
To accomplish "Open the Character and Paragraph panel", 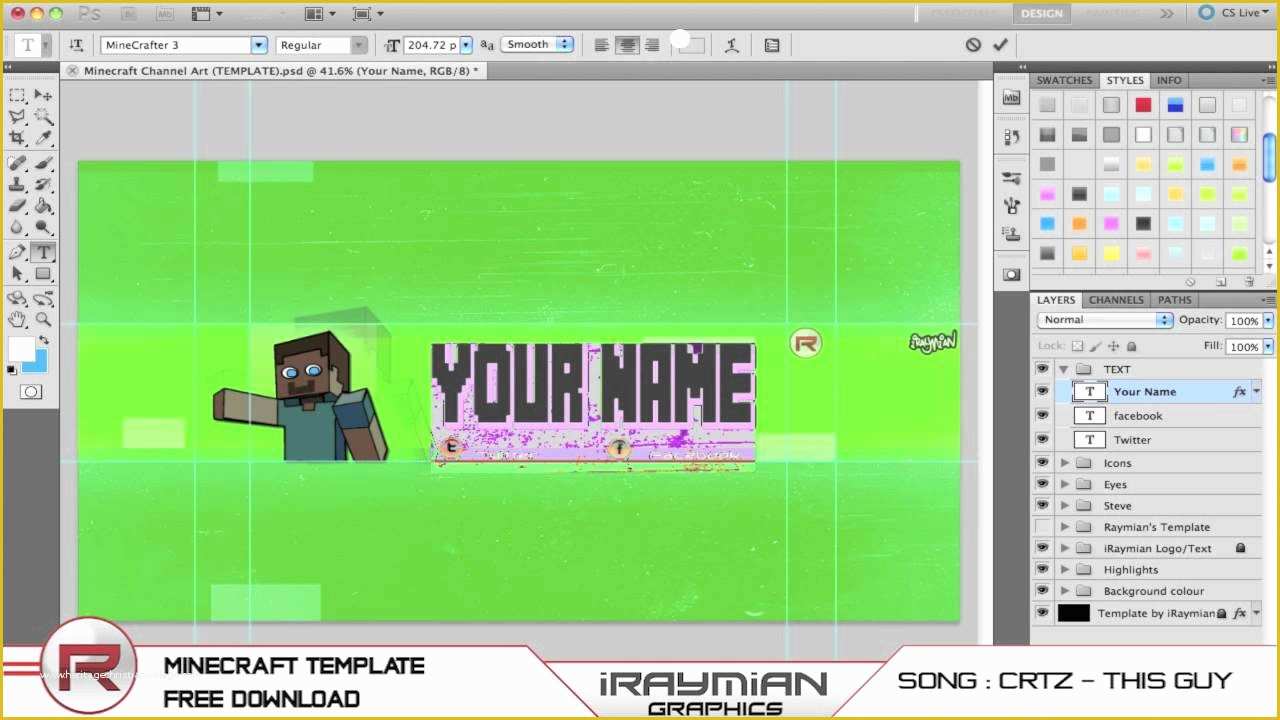I will tap(772, 45).
